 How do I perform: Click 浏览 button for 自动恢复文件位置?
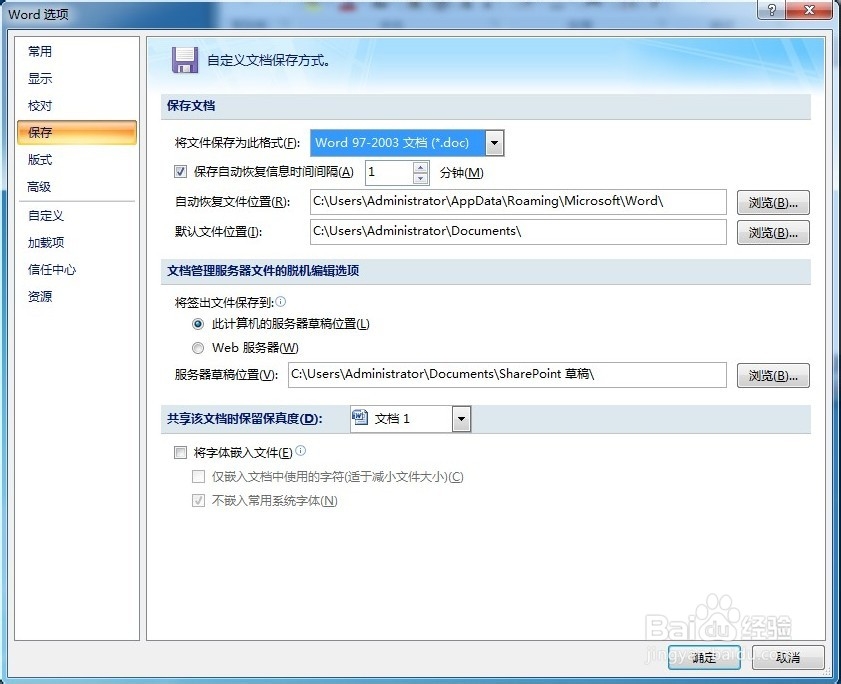(773, 202)
